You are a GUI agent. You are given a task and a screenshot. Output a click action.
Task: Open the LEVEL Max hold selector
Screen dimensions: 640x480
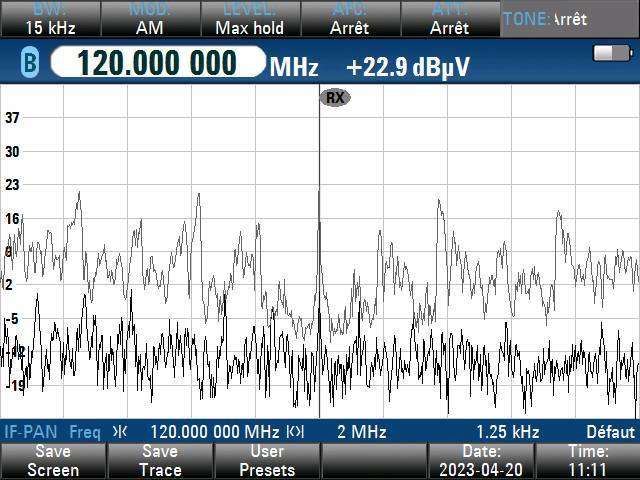tap(249, 19)
